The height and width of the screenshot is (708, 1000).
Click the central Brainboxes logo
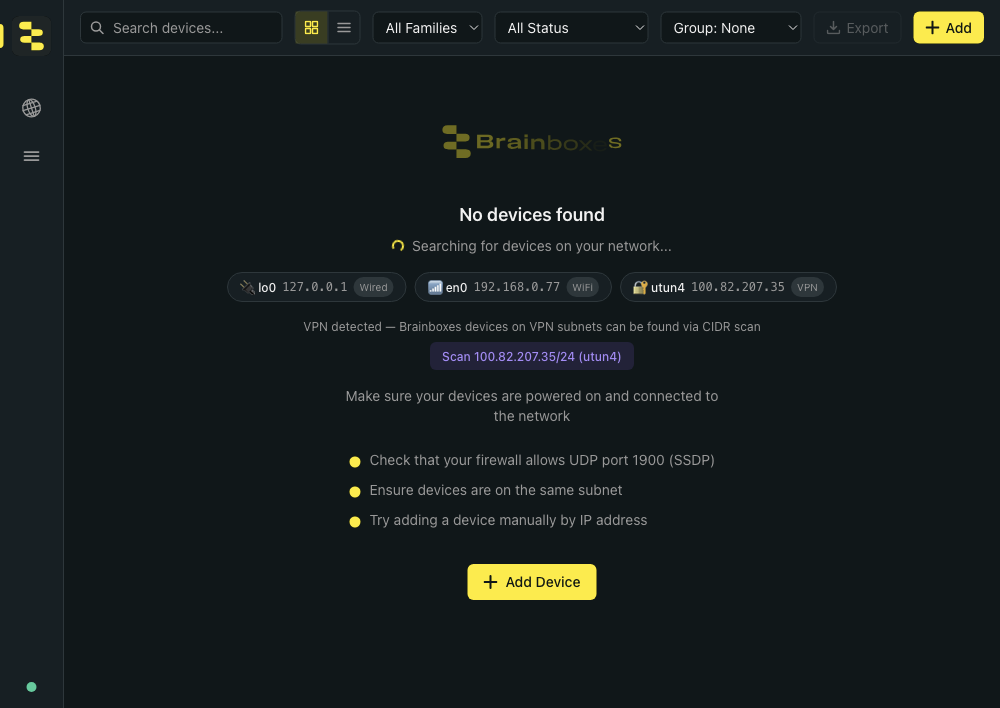[532, 142]
